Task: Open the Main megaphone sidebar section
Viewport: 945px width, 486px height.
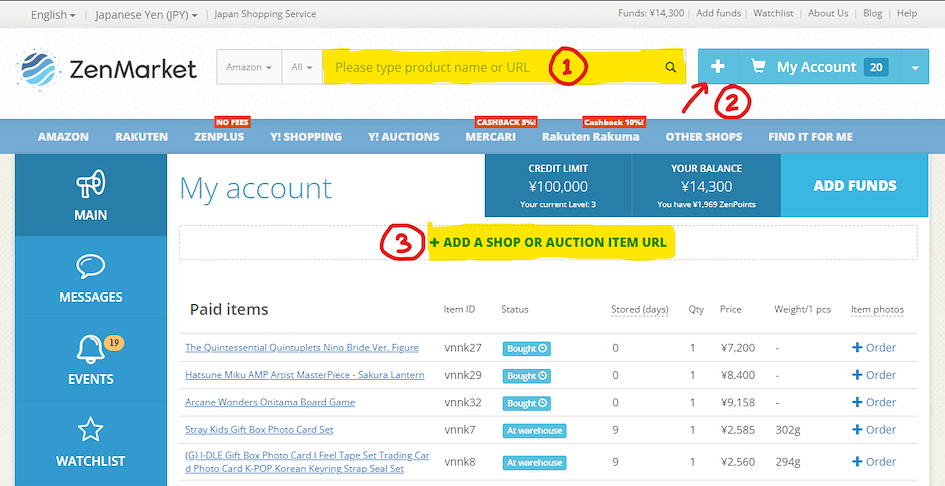Action: pyautogui.click(x=90, y=195)
